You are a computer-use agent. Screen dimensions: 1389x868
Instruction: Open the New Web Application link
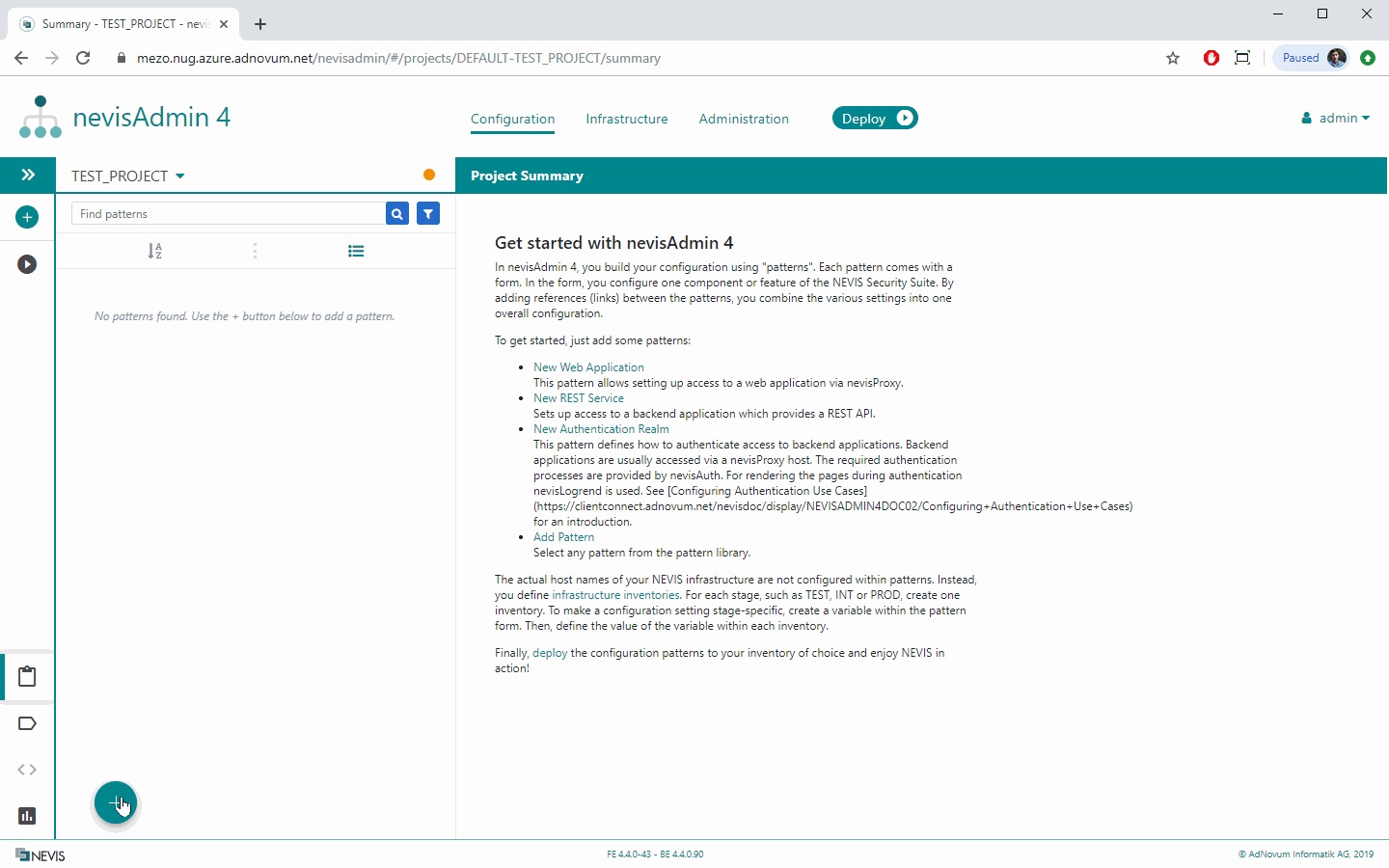click(588, 367)
